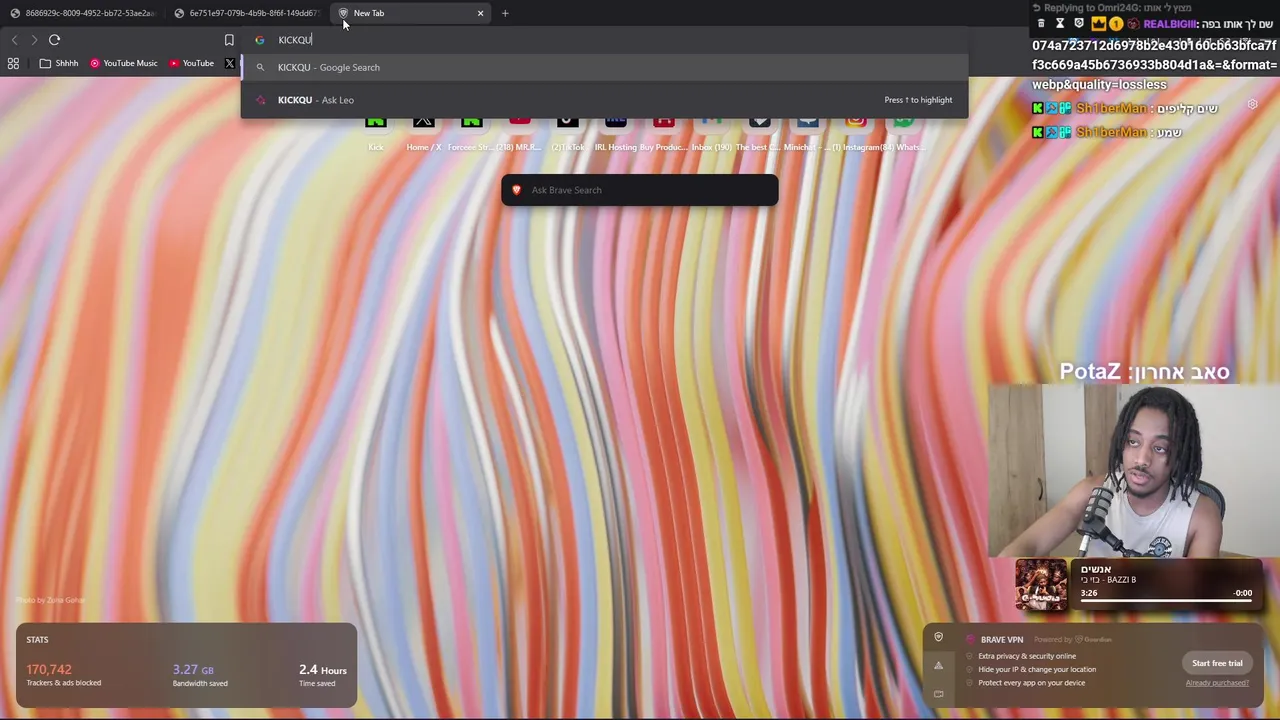The width and height of the screenshot is (1280, 720).
Task: Choose the KICKQU - Ask Leo suggestion
Action: click(604, 100)
